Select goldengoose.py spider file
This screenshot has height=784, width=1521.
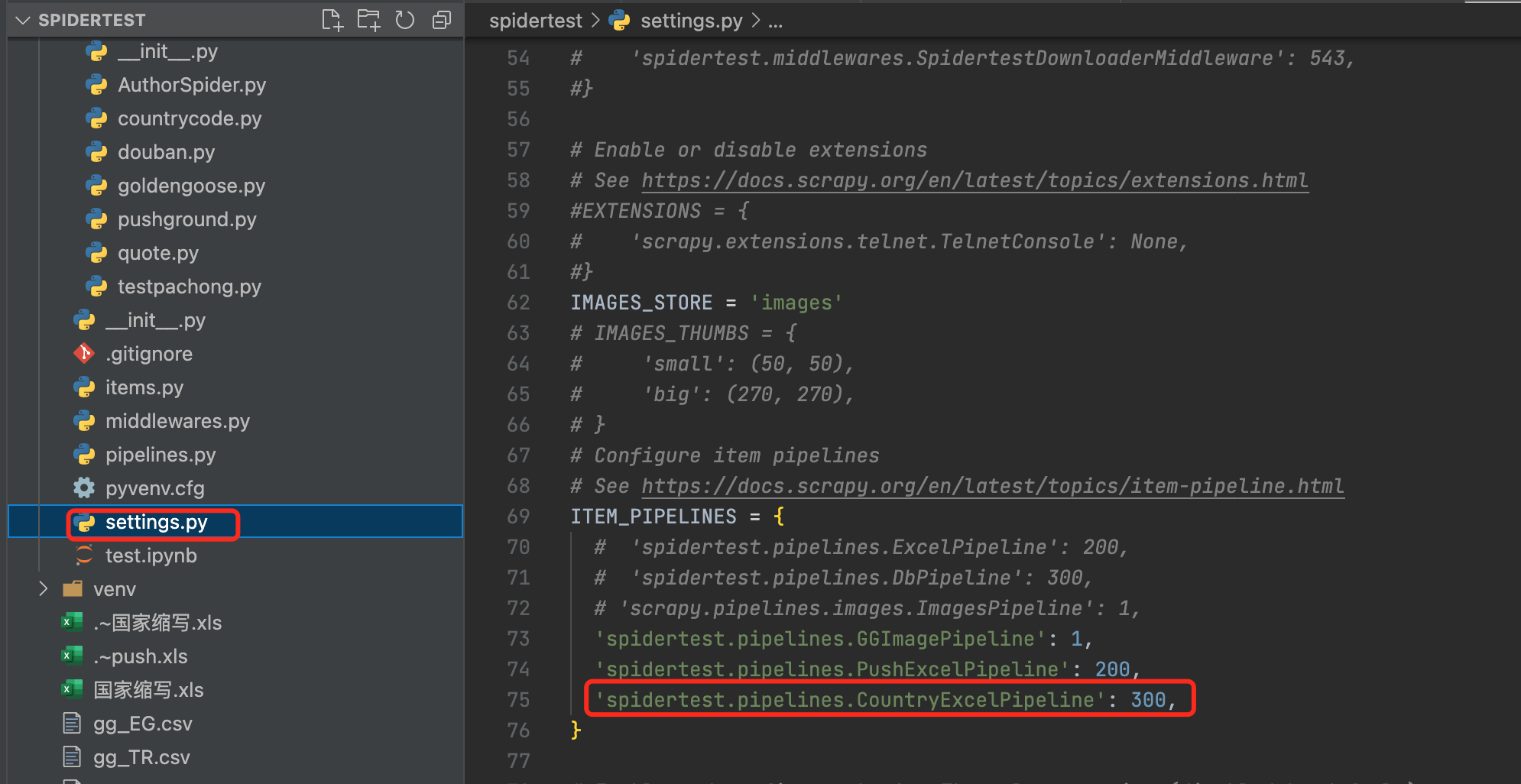(x=191, y=186)
